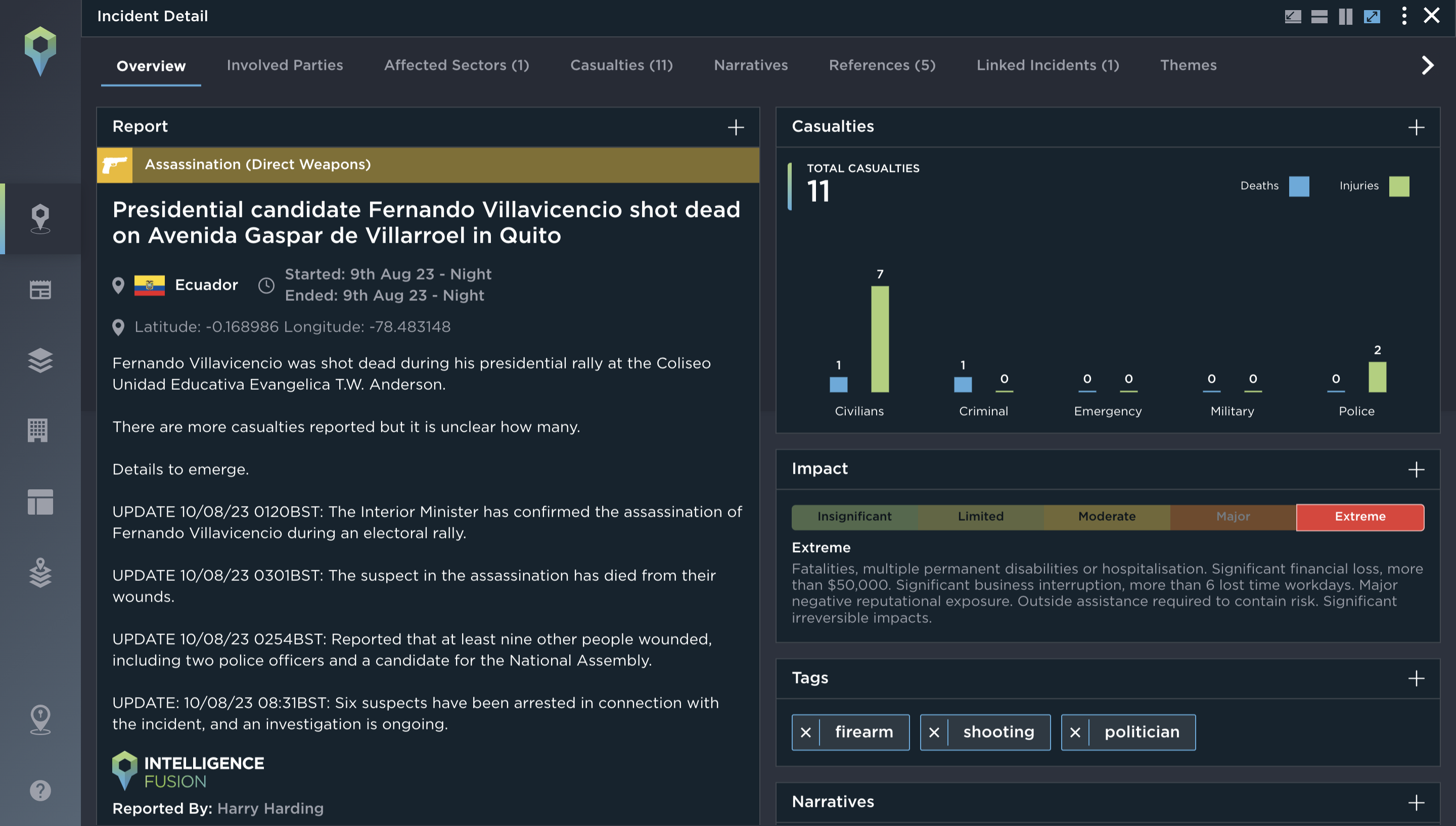The height and width of the screenshot is (826, 1456).
Task: Switch to the Casualties (11) tab
Action: pos(621,65)
